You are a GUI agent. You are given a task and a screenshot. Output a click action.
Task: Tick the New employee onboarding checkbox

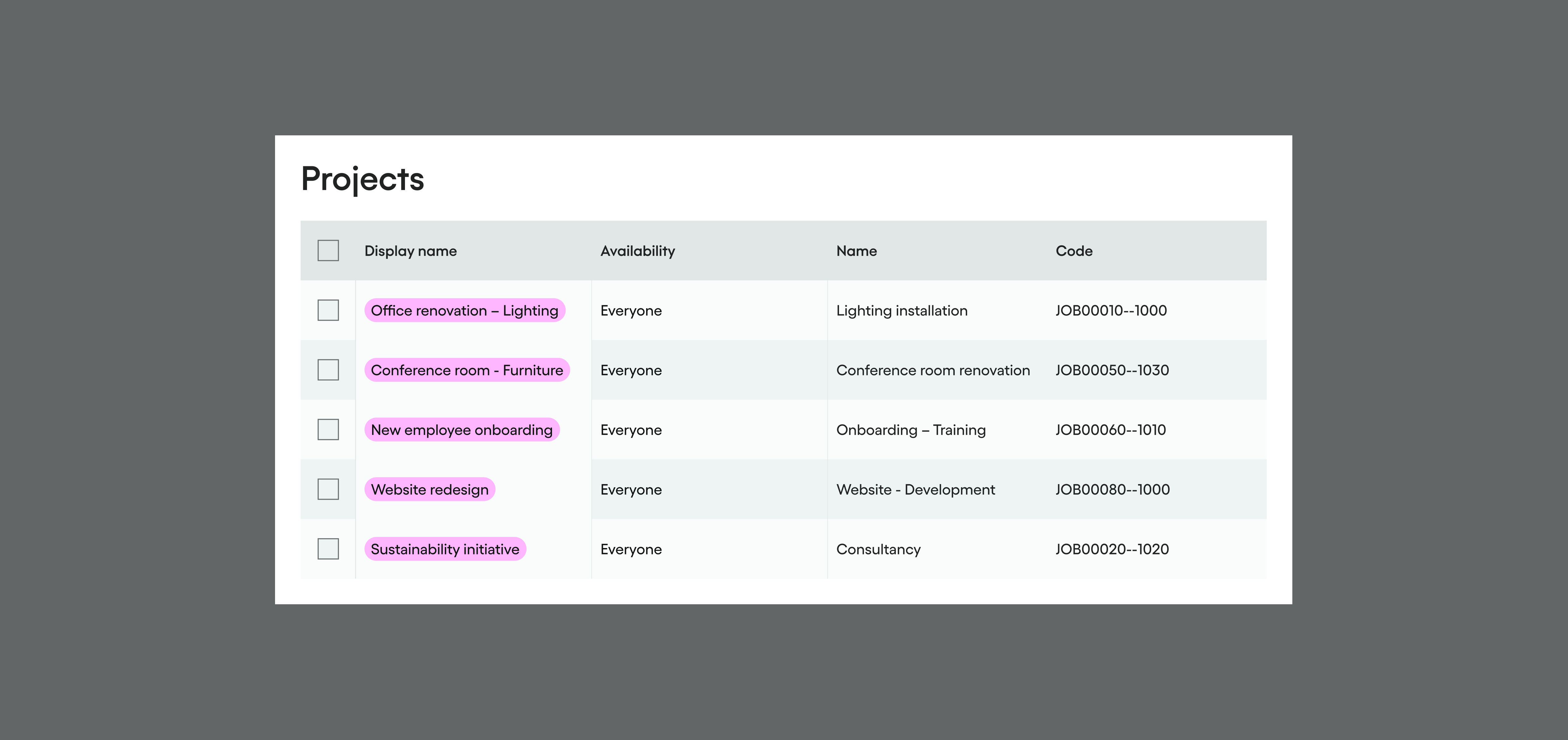(x=328, y=429)
